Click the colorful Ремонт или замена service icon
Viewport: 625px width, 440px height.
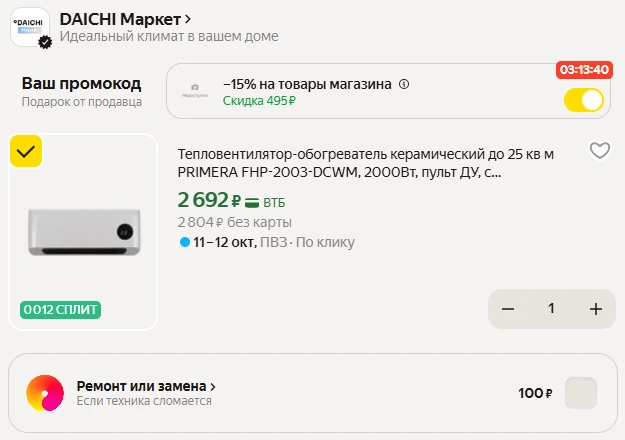pos(45,393)
